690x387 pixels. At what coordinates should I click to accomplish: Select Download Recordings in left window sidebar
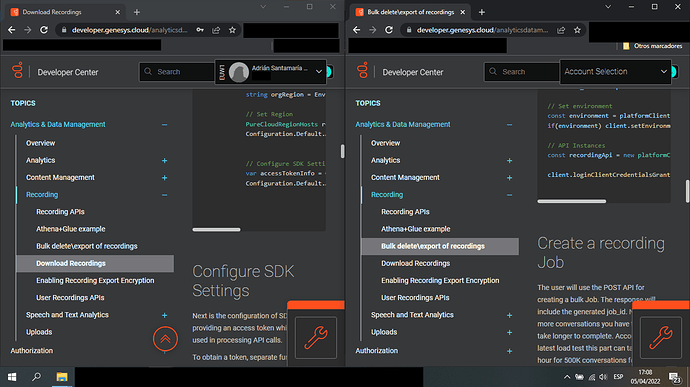coord(95,263)
